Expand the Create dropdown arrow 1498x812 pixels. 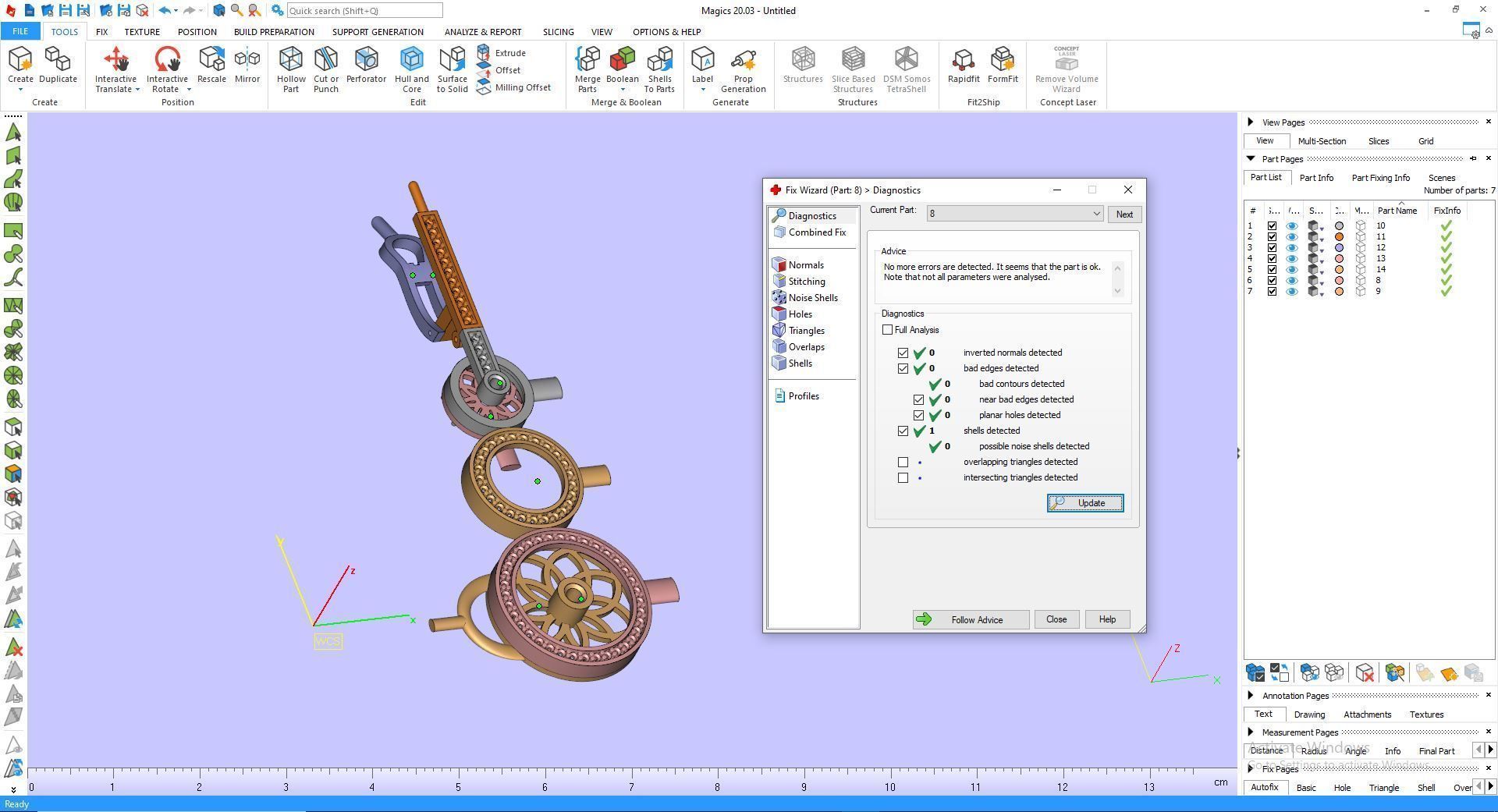[20, 90]
